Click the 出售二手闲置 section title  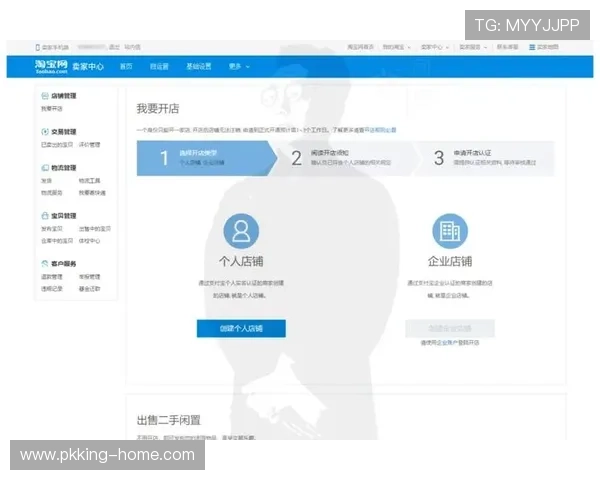pos(169,420)
